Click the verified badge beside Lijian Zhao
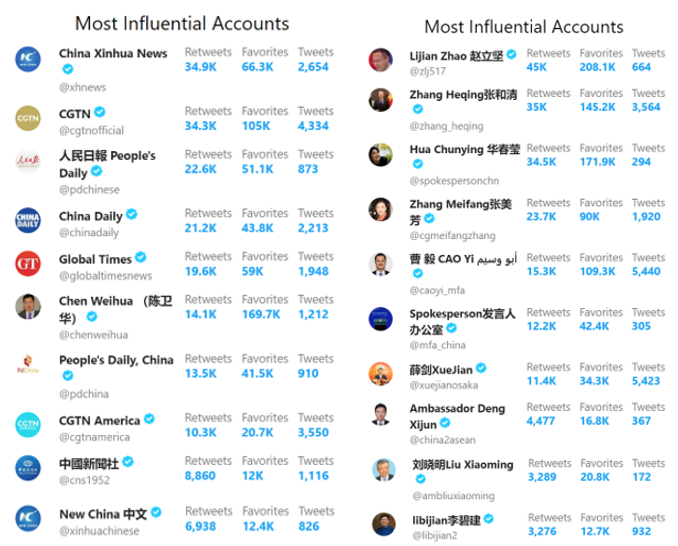This screenshot has height=546, width=678. (512, 54)
